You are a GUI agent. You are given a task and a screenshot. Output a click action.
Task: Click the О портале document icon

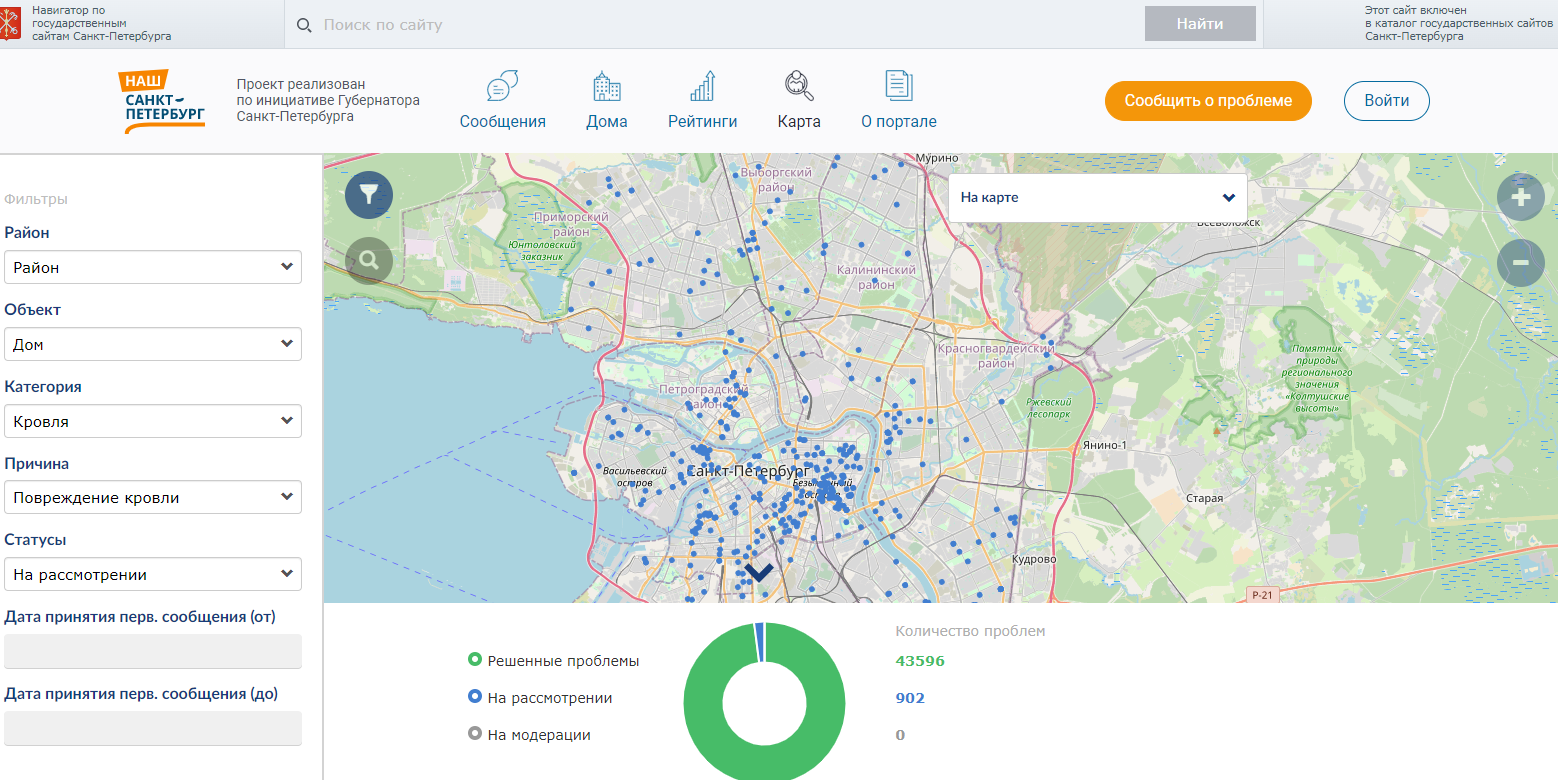tap(899, 86)
